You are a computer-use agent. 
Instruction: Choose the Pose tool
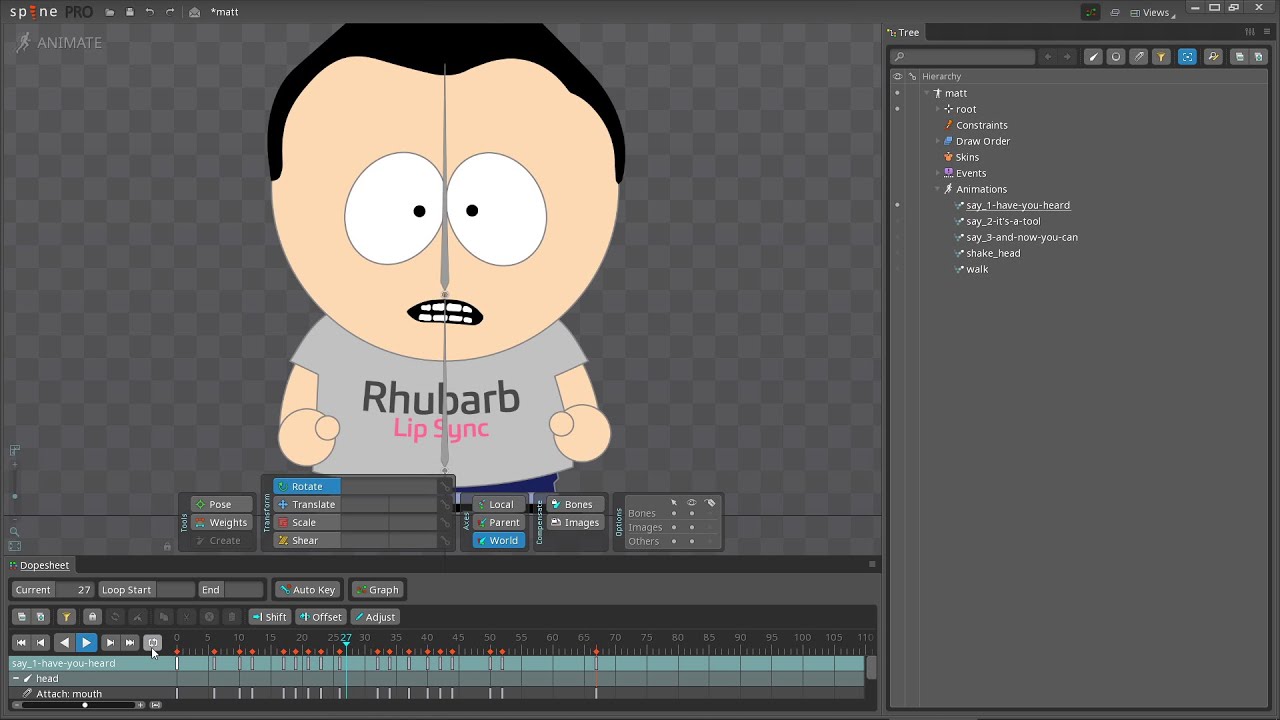coord(220,504)
